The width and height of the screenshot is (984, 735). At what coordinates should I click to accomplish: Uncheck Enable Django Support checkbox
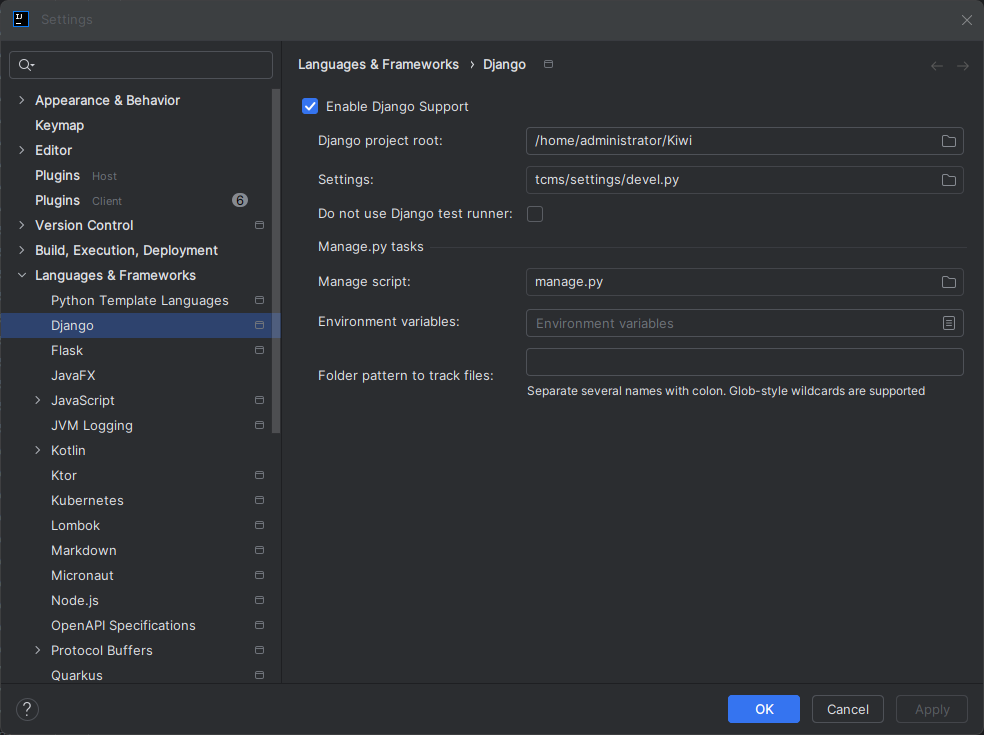click(x=310, y=106)
